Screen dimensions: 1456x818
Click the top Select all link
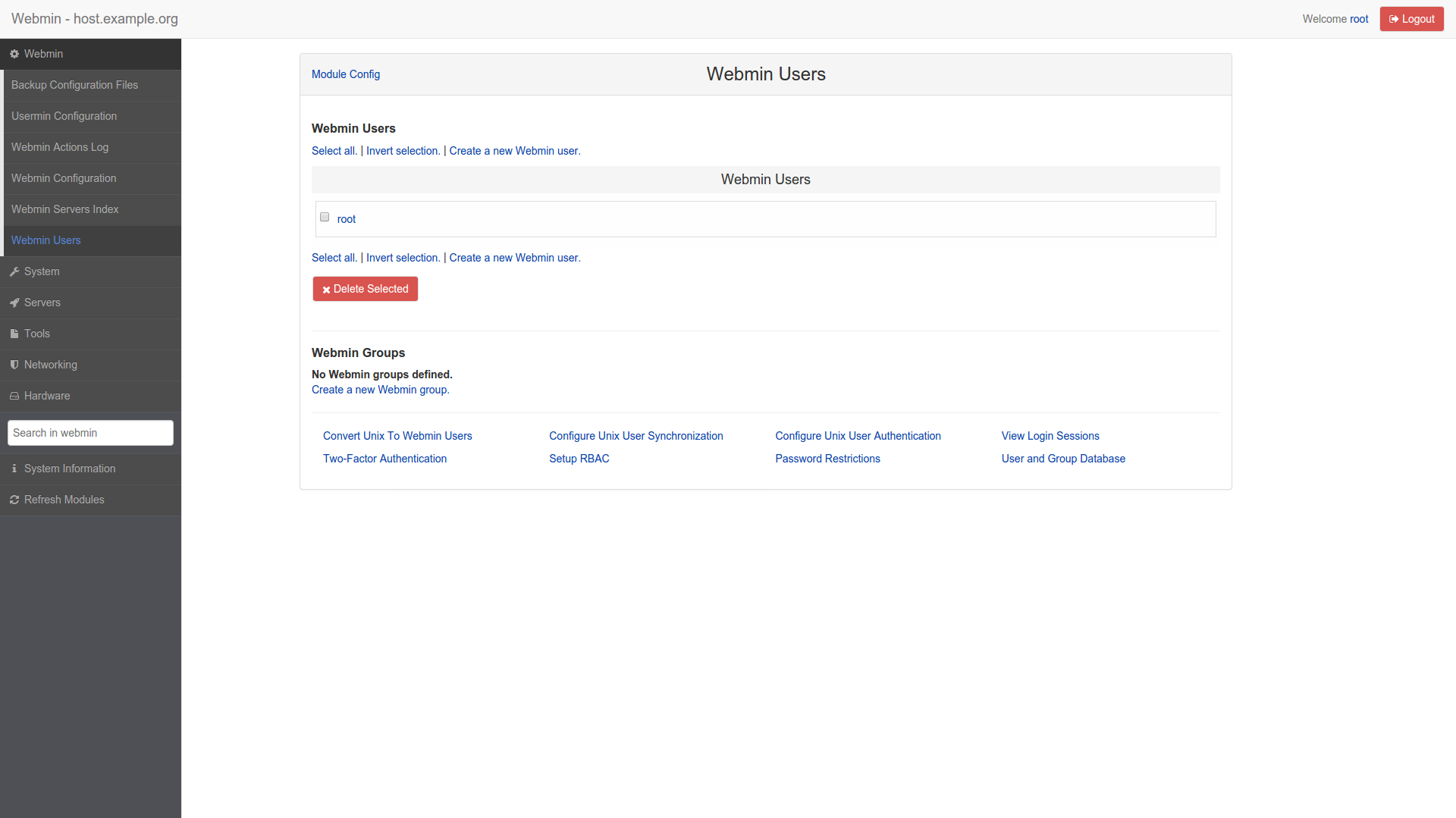[334, 151]
